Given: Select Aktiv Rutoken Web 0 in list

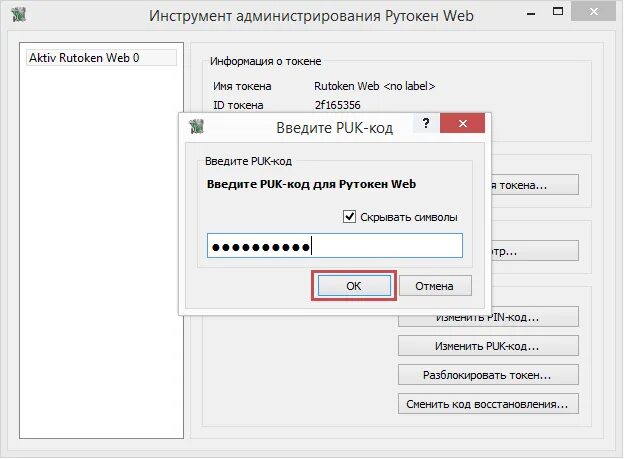Looking at the screenshot, I should coord(101,58).
